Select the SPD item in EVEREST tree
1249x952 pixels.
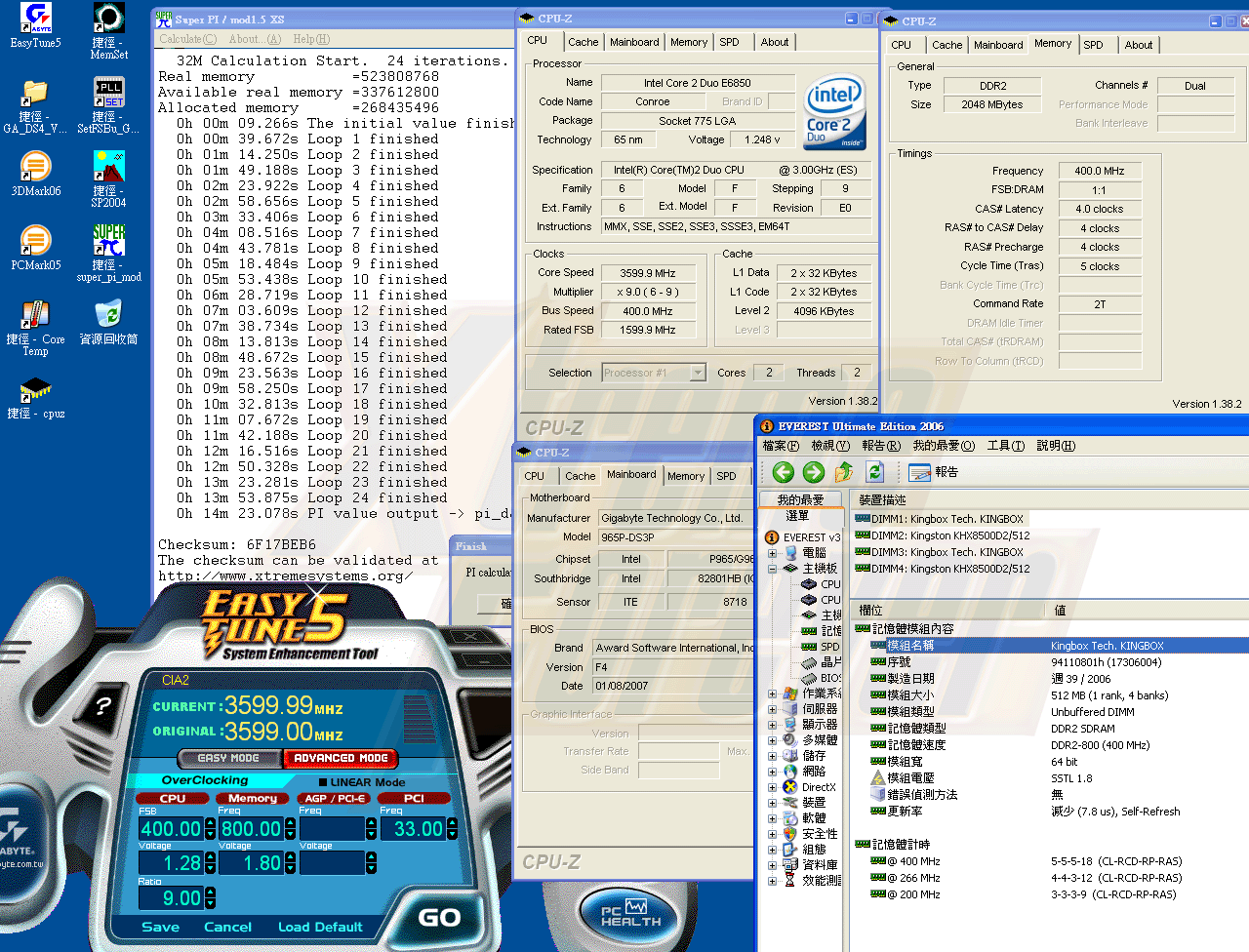tap(821, 647)
